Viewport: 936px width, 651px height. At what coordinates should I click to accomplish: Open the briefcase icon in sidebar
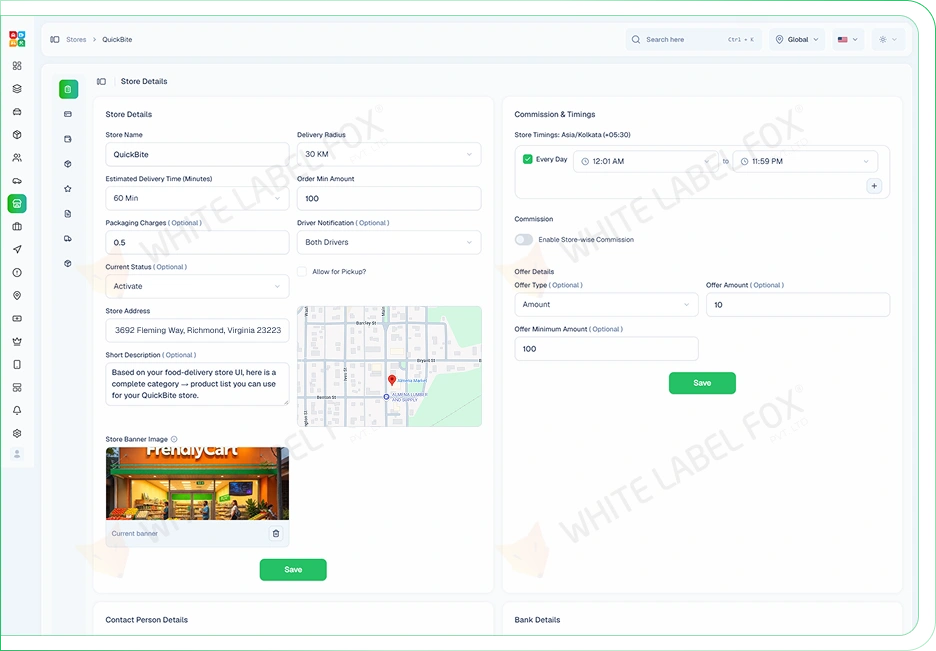[17, 227]
